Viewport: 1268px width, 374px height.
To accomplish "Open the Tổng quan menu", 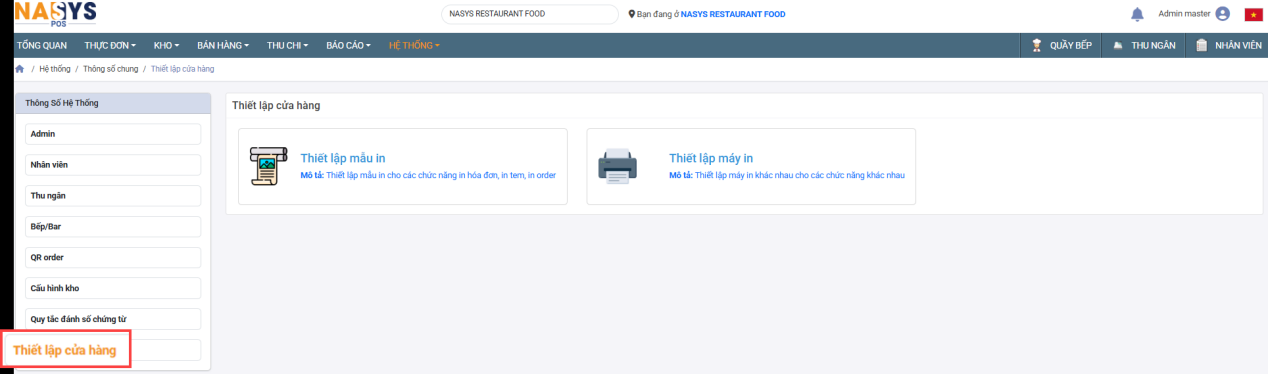I will 41,46.
